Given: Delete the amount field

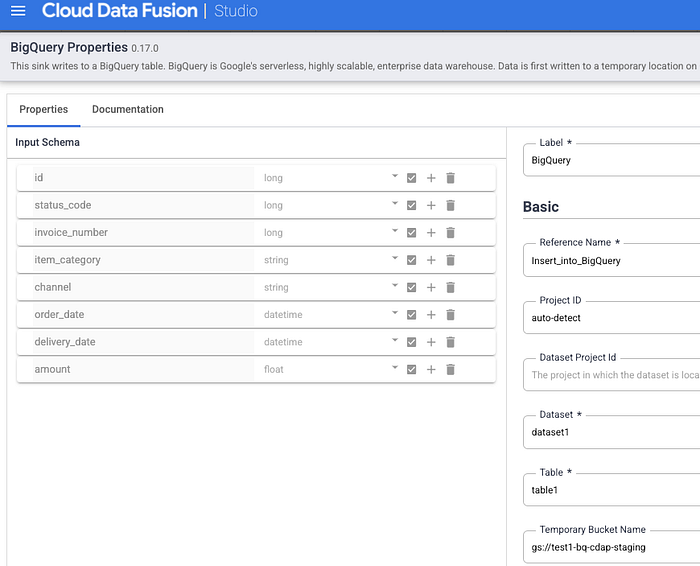Looking at the screenshot, I should tap(450, 369).
